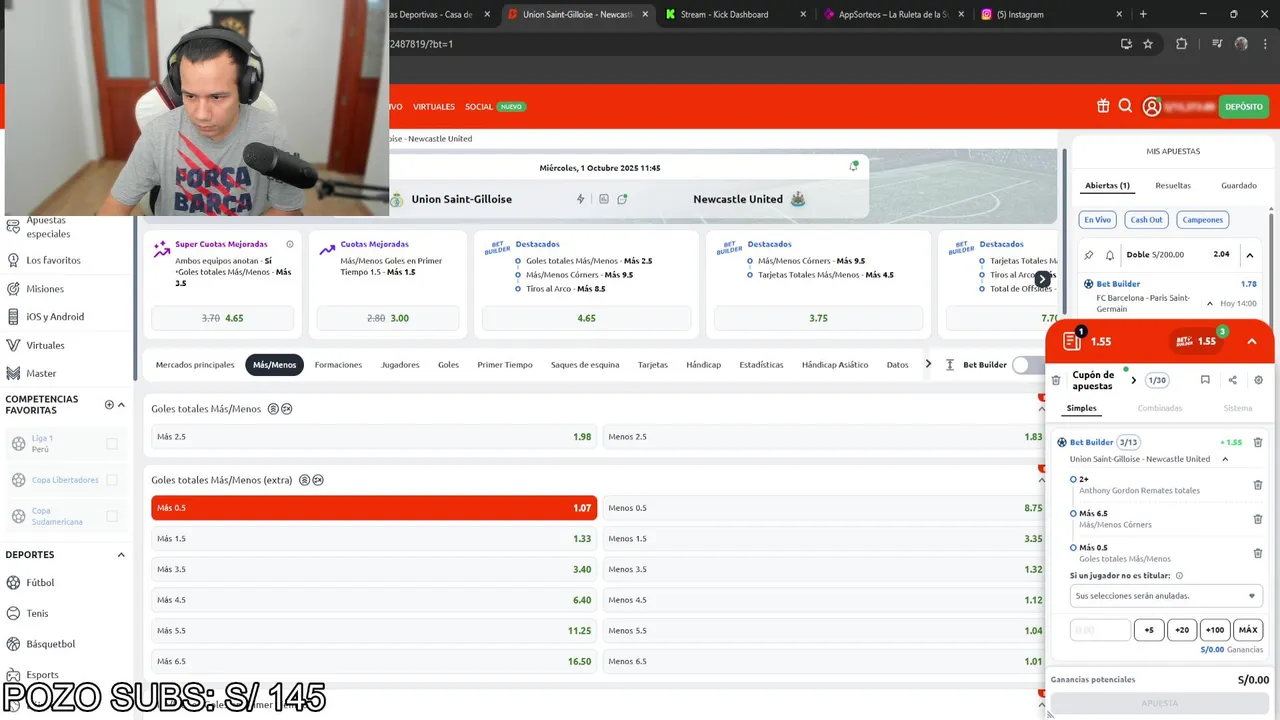This screenshot has width=1280, height=720.
Task: Bookmark page with Chrome star icon
Action: (x=1148, y=44)
